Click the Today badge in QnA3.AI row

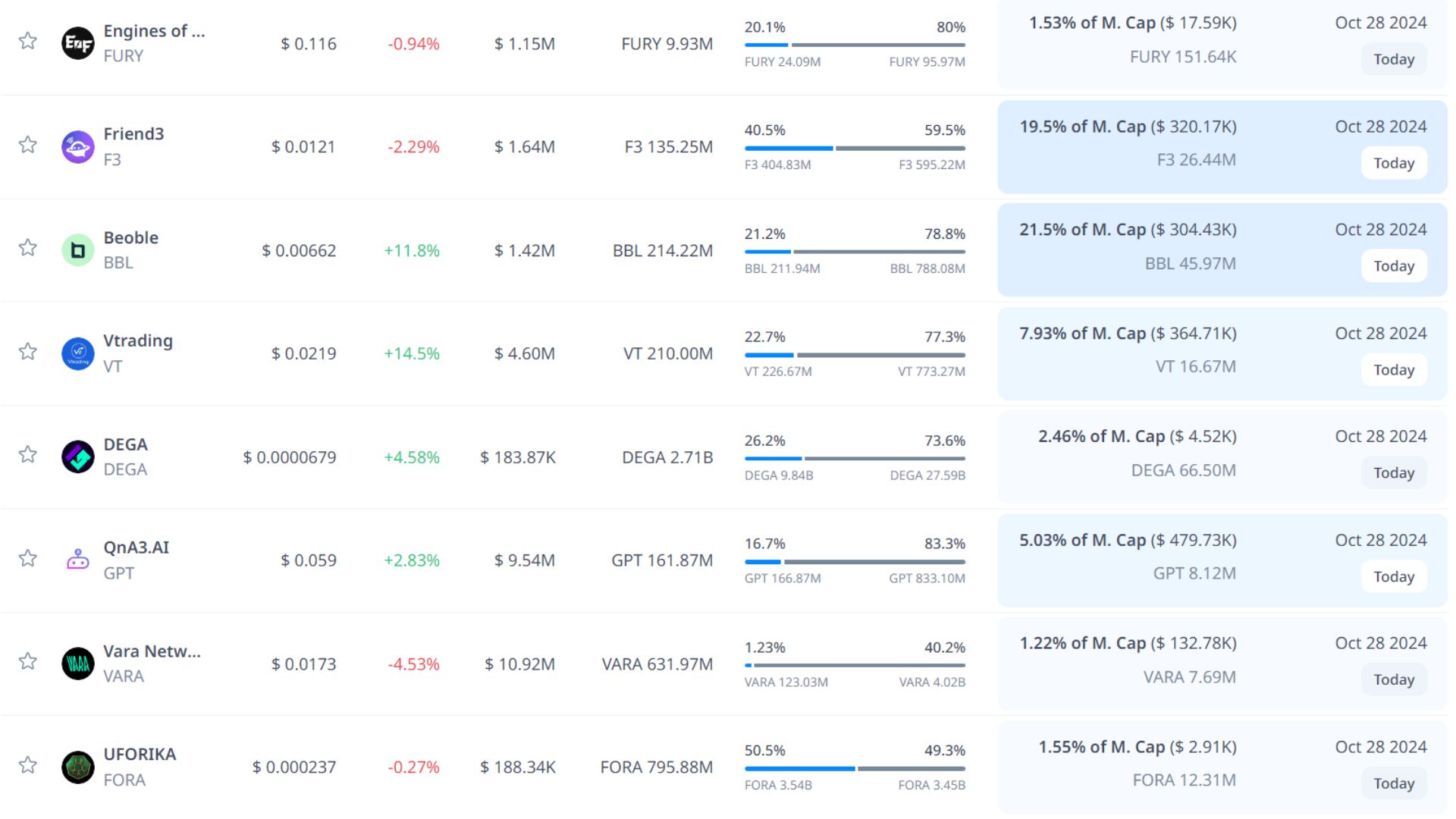[x=1393, y=576]
